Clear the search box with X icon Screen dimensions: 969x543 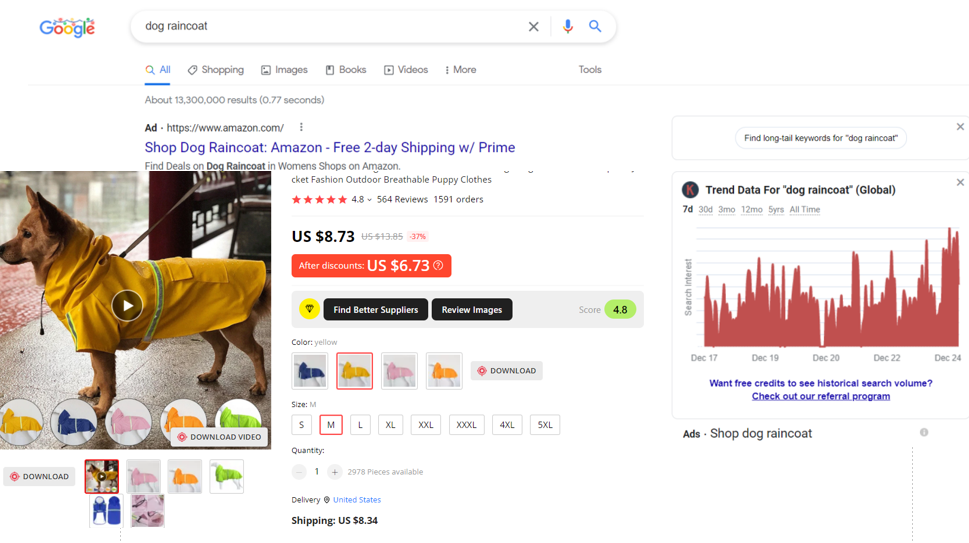[x=534, y=27]
